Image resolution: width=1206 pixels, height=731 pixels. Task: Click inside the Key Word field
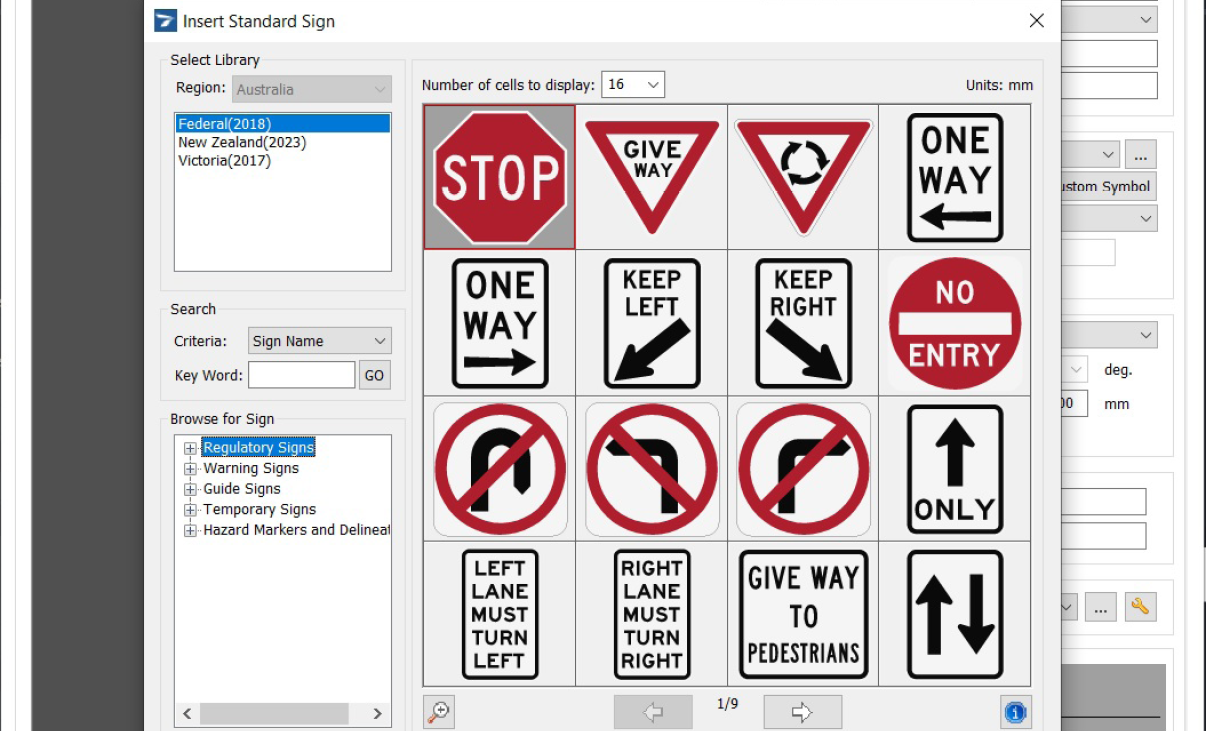301,374
